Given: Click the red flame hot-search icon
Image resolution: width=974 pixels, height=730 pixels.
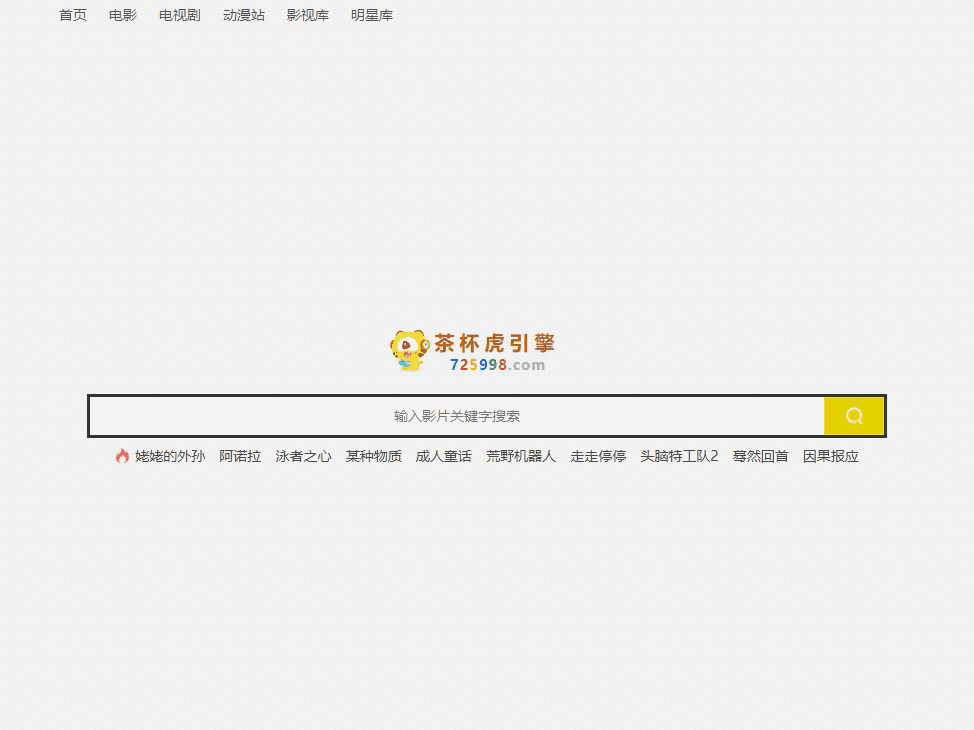Looking at the screenshot, I should click(122, 456).
